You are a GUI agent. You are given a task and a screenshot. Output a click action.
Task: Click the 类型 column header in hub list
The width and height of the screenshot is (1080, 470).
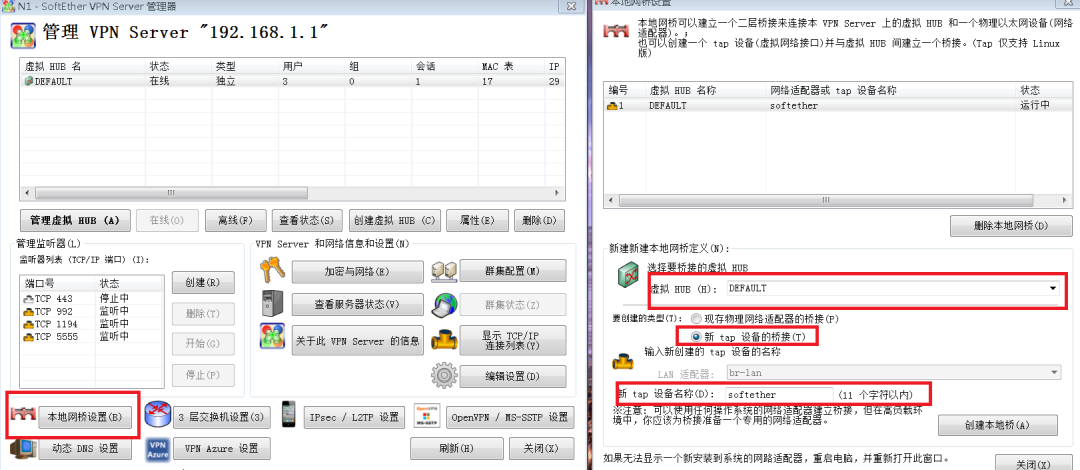coord(244,67)
